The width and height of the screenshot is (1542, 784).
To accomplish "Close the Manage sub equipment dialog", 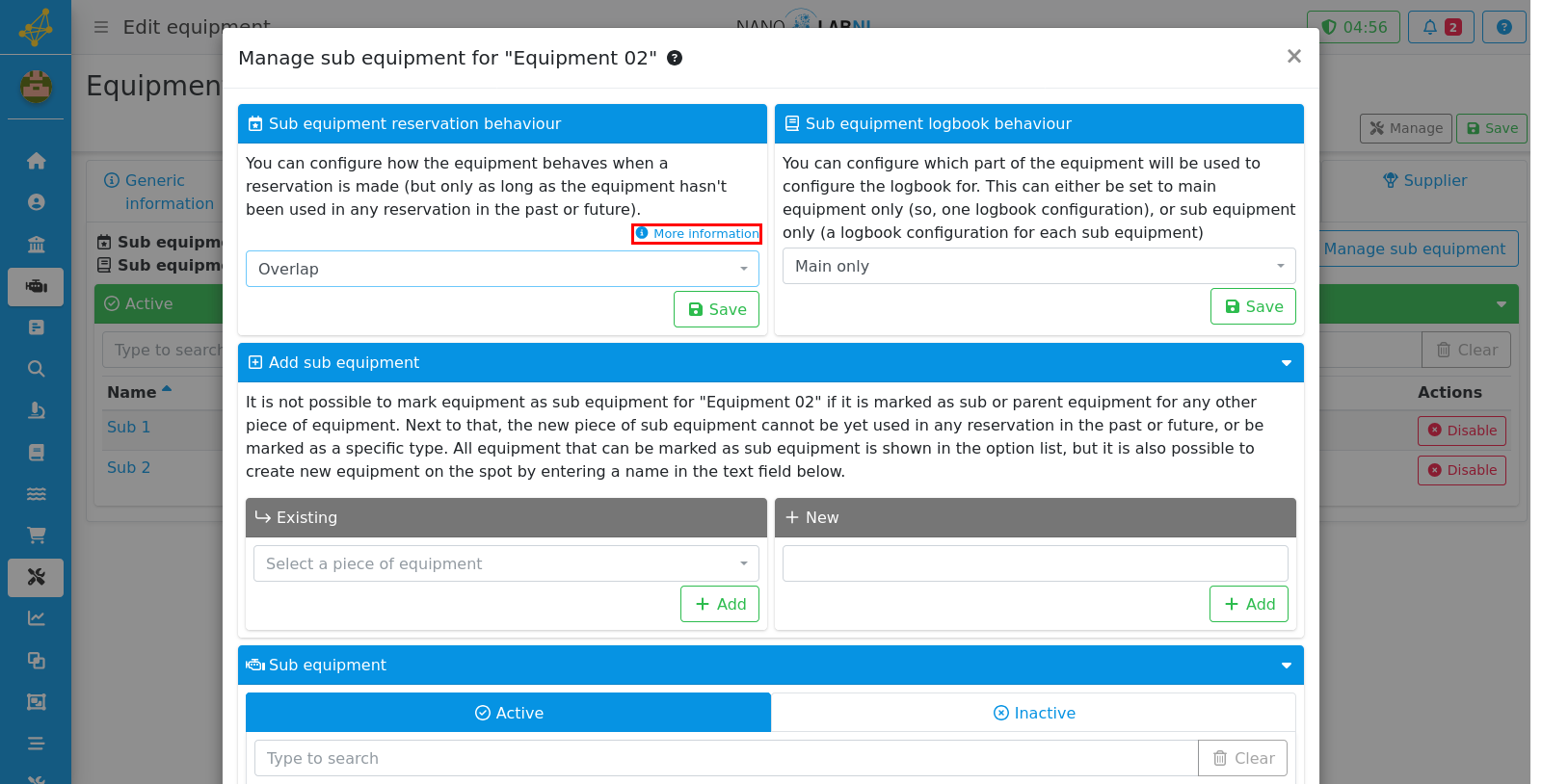I will (1293, 57).
